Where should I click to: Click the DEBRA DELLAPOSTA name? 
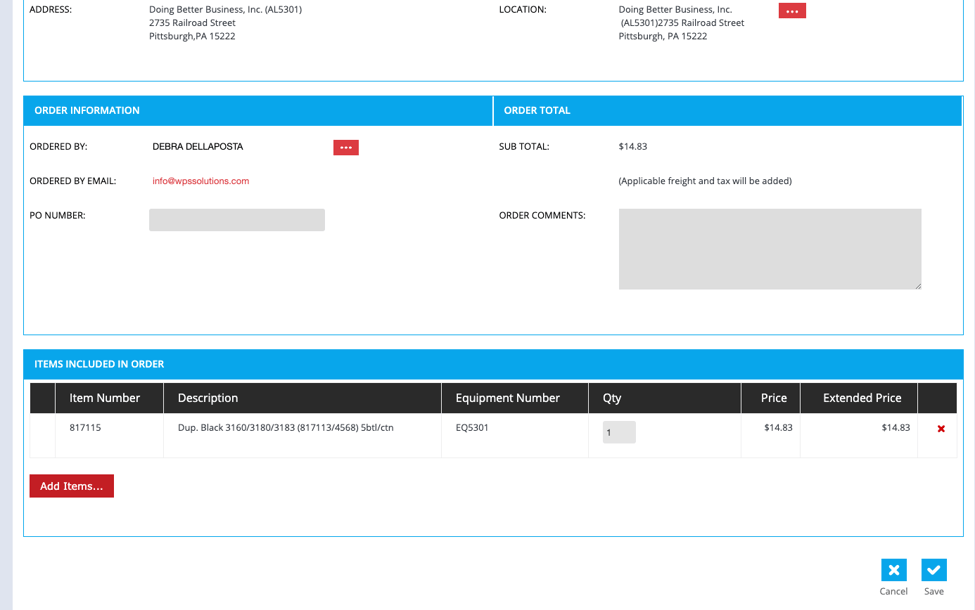click(x=198, y=147)
